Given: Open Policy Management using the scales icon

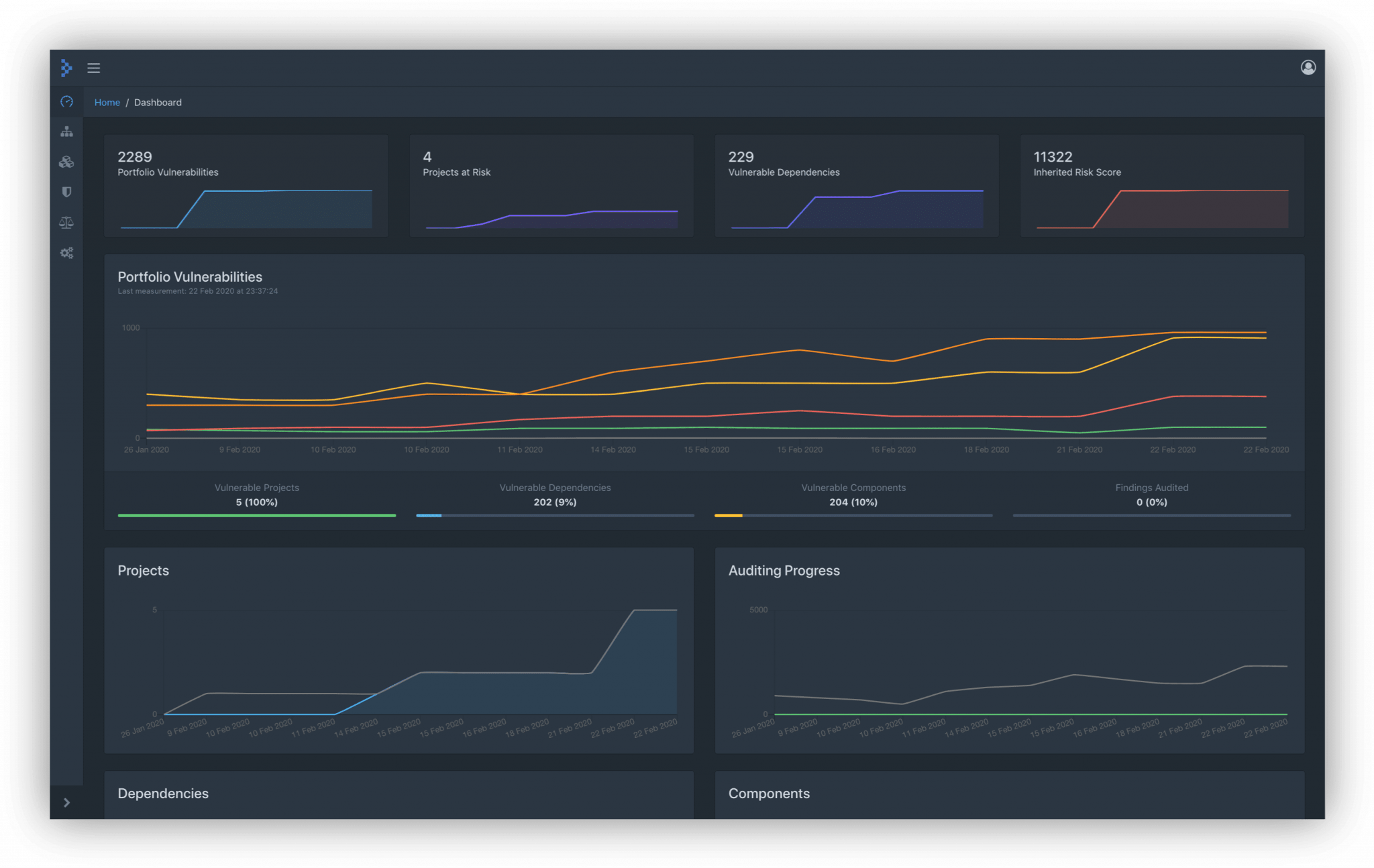Looking at the screenshot, I should coord(66,222).
